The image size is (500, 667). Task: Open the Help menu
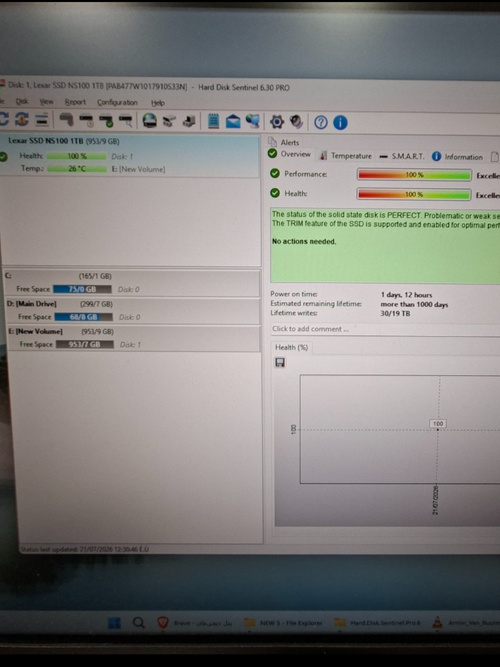[x=158, y=103]
